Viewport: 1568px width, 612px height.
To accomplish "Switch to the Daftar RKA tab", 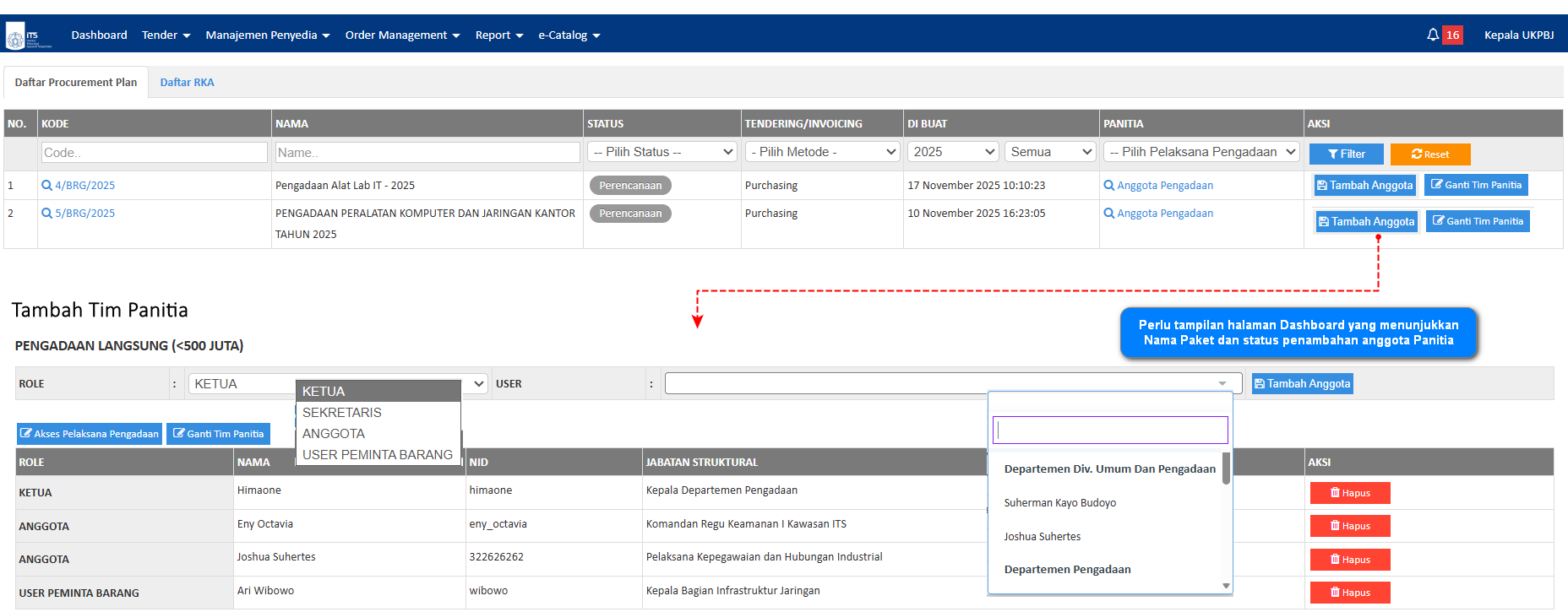I will (x=187, y=83).
